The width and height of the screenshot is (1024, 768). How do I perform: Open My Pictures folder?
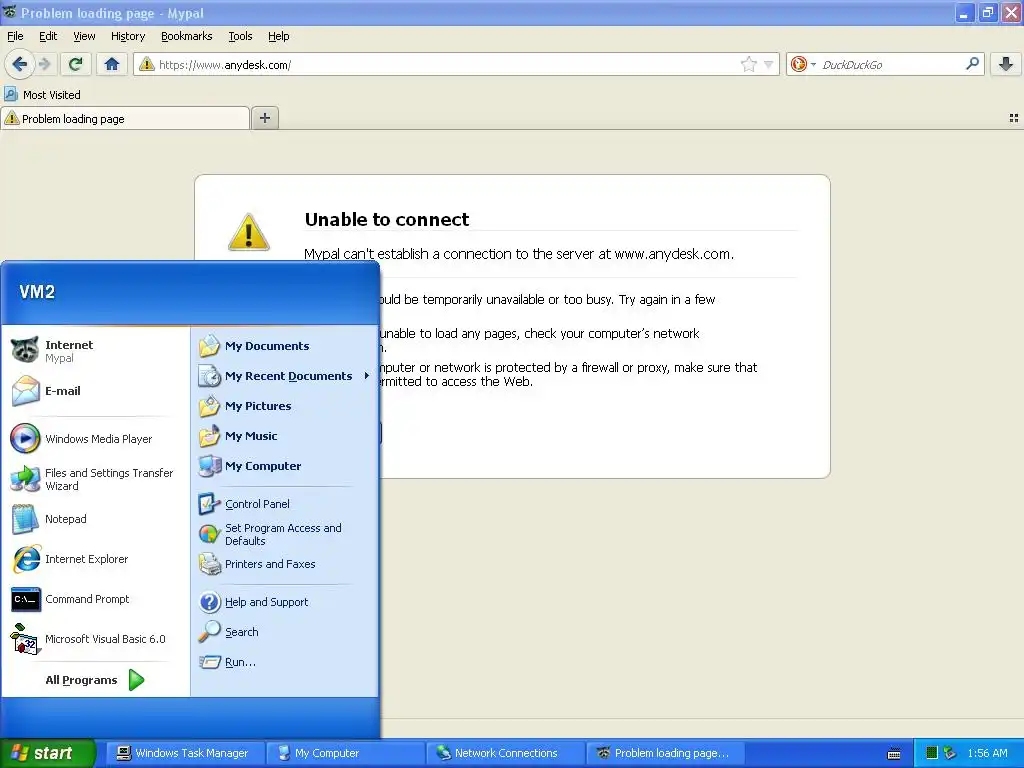285,406
